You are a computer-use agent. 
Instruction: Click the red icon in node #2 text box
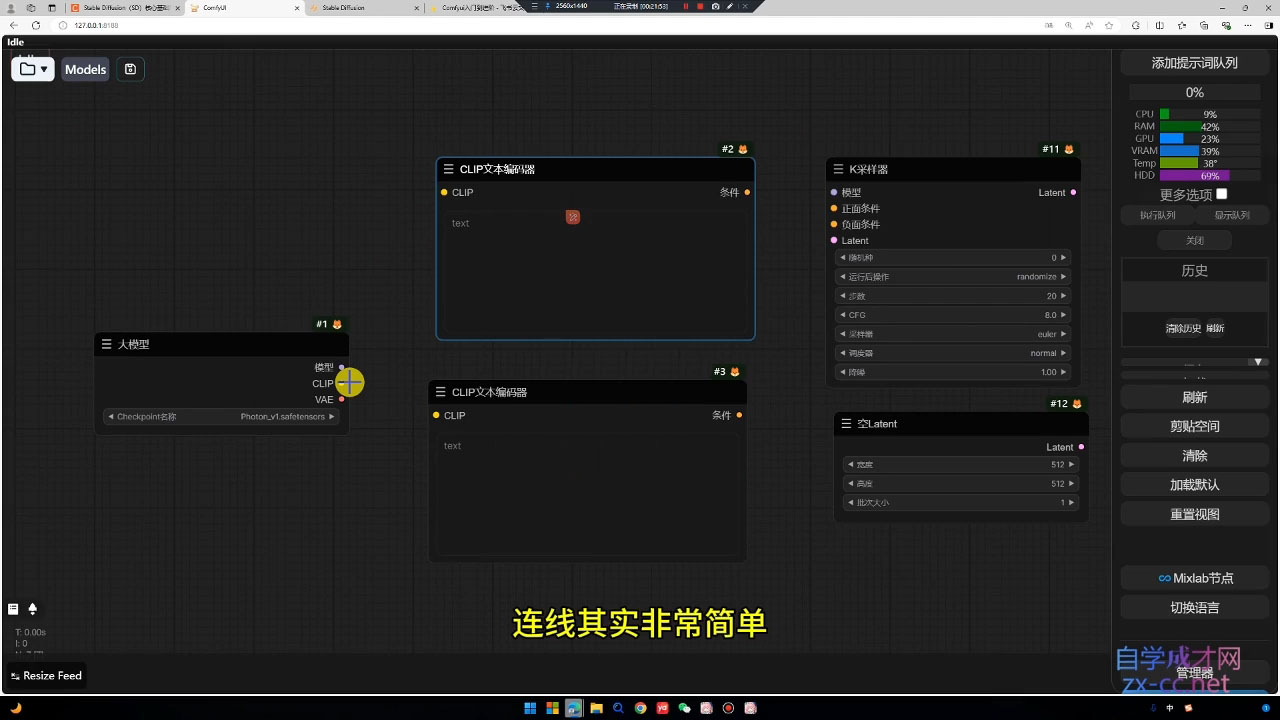point(573,217)
